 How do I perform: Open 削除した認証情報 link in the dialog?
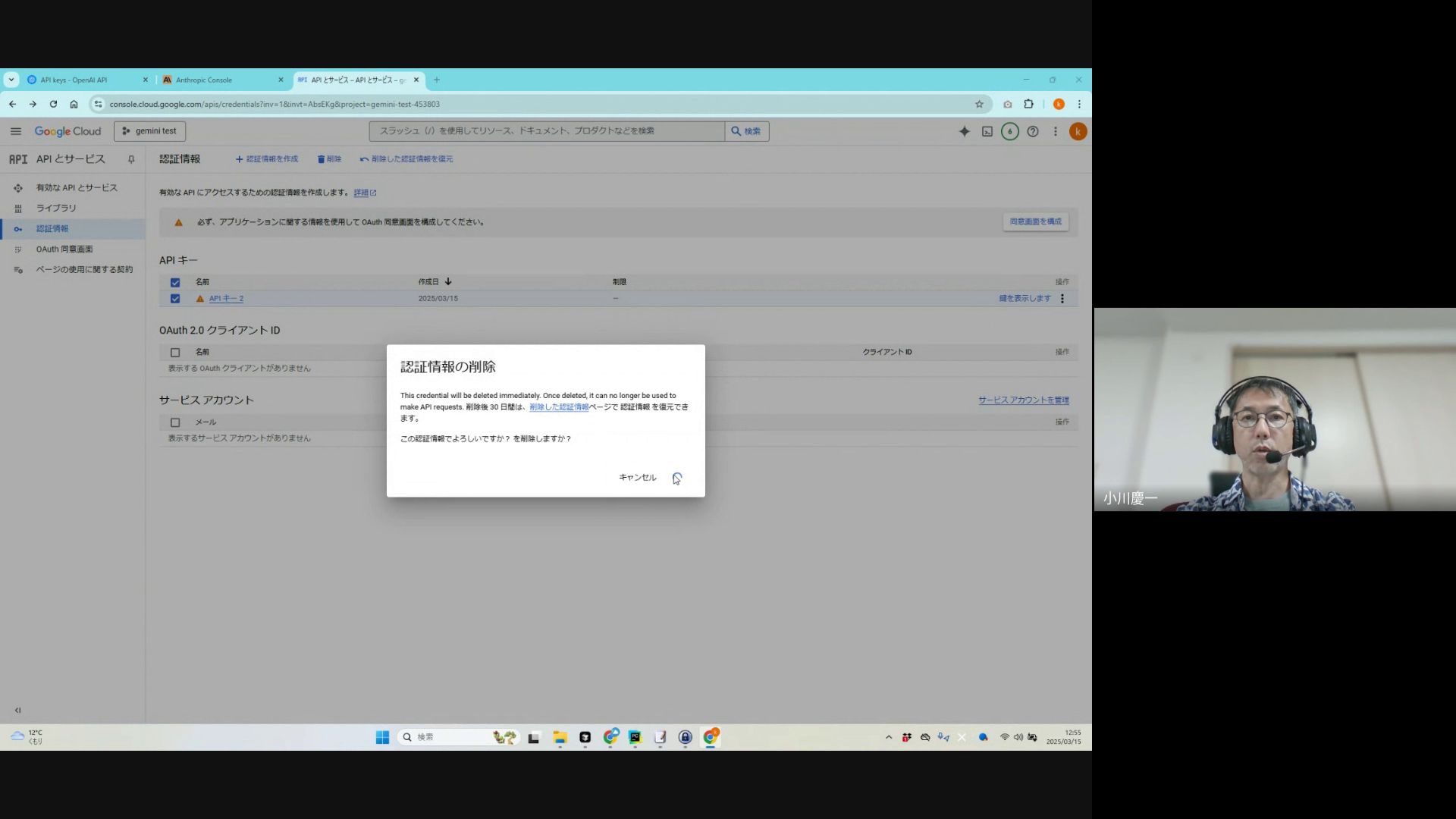click(x=559, y=407)
